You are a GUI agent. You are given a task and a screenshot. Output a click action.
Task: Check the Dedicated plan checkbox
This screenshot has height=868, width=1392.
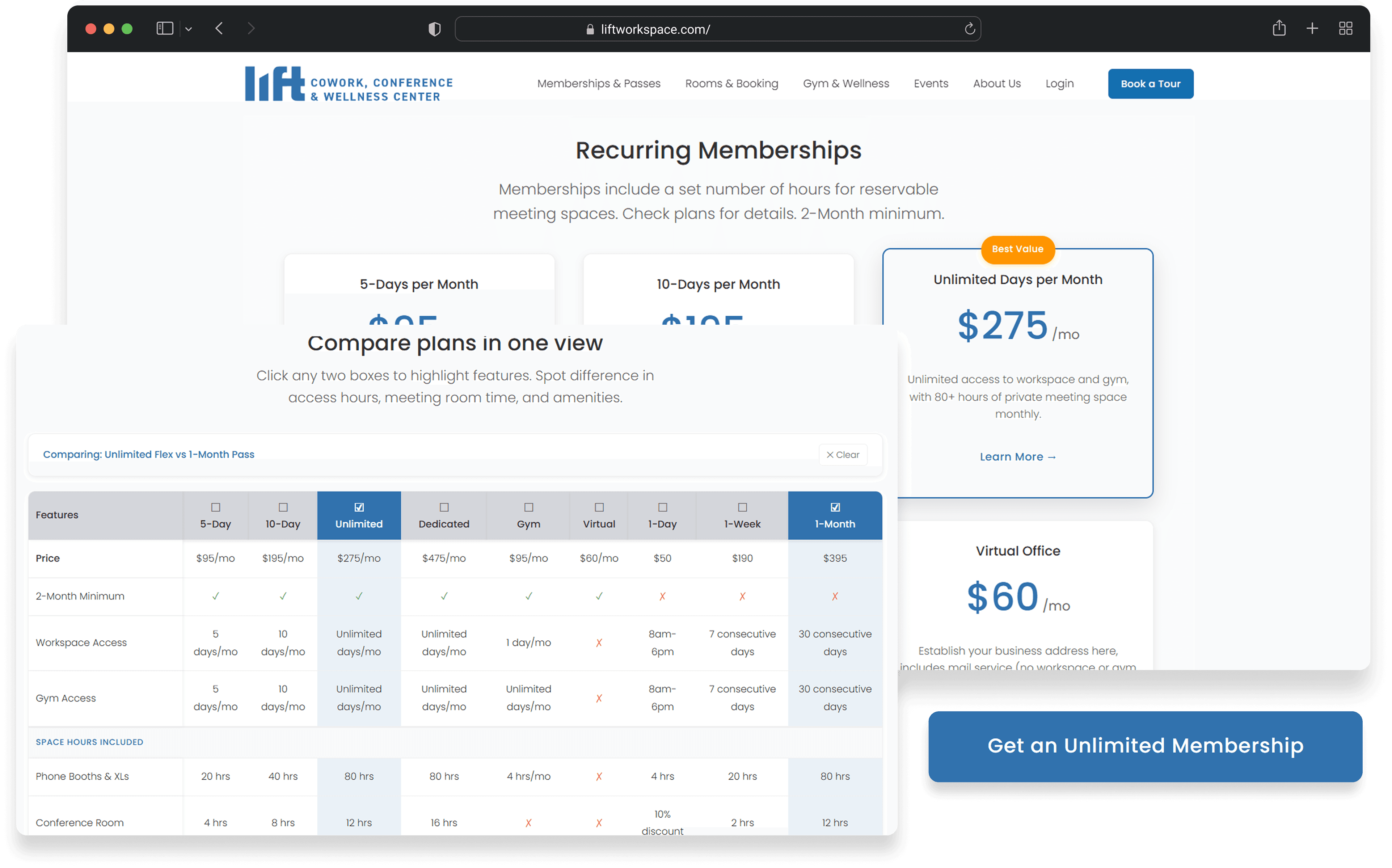pyautogui.click(x=444, y=507)
